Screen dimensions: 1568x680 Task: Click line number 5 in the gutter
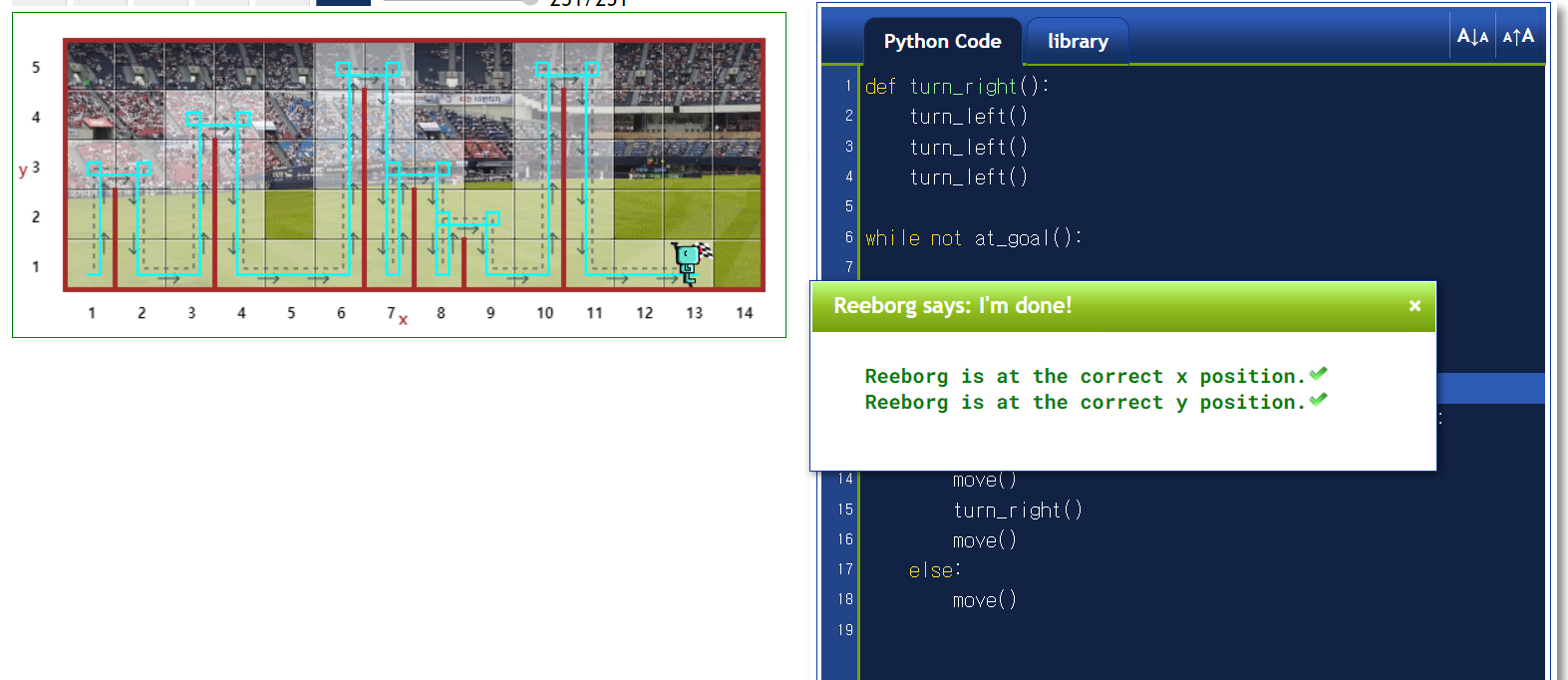(x=848, y=206)
